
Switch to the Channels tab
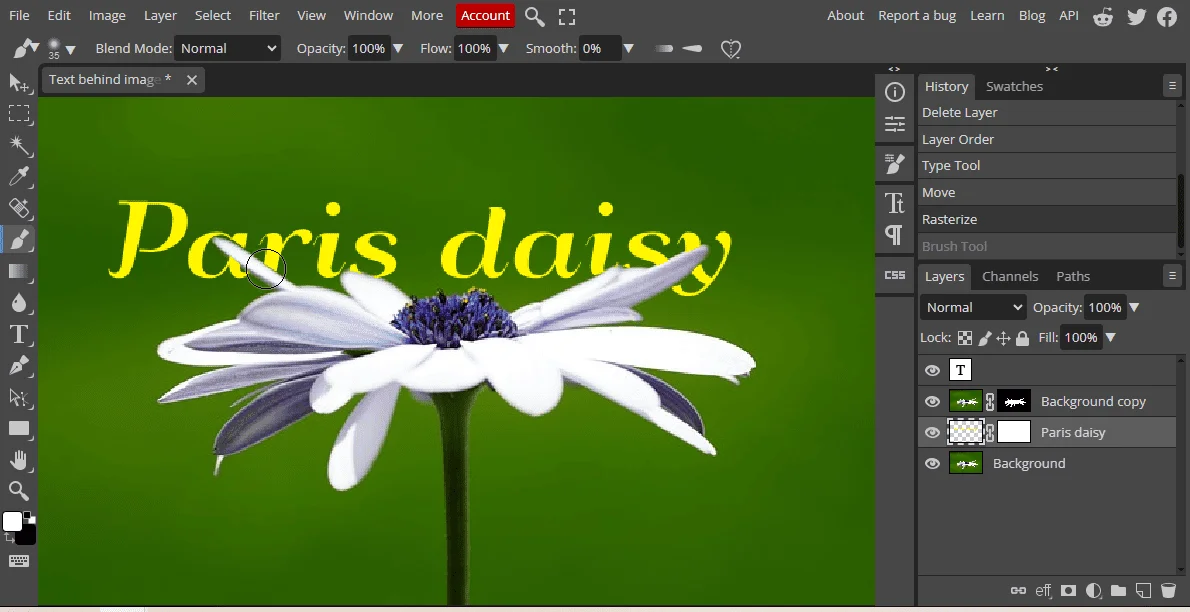[1010, 276]
